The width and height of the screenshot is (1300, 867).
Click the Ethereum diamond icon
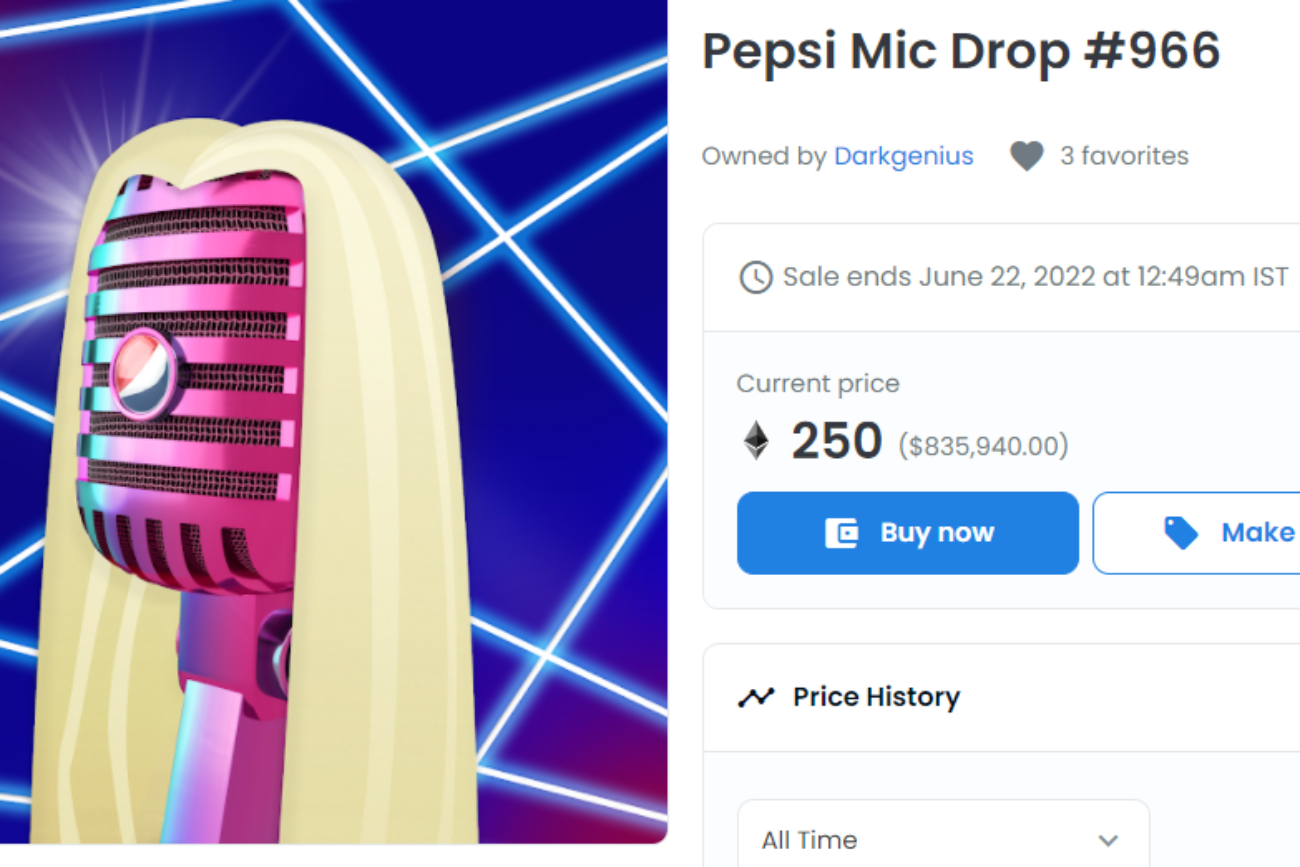pos(757,441)
